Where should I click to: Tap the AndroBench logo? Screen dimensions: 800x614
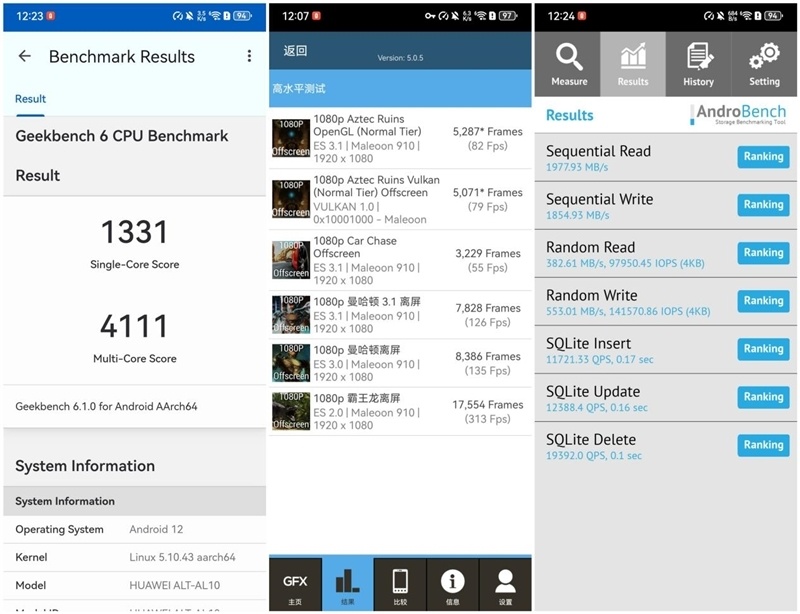[x=738, y=114]
